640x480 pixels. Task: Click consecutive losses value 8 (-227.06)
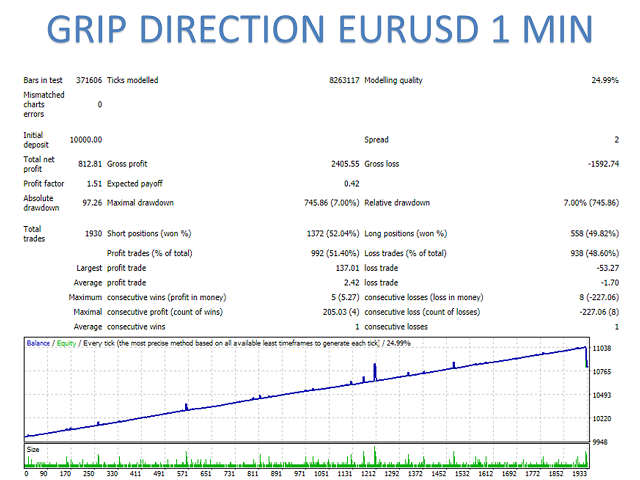click(599, 297)
